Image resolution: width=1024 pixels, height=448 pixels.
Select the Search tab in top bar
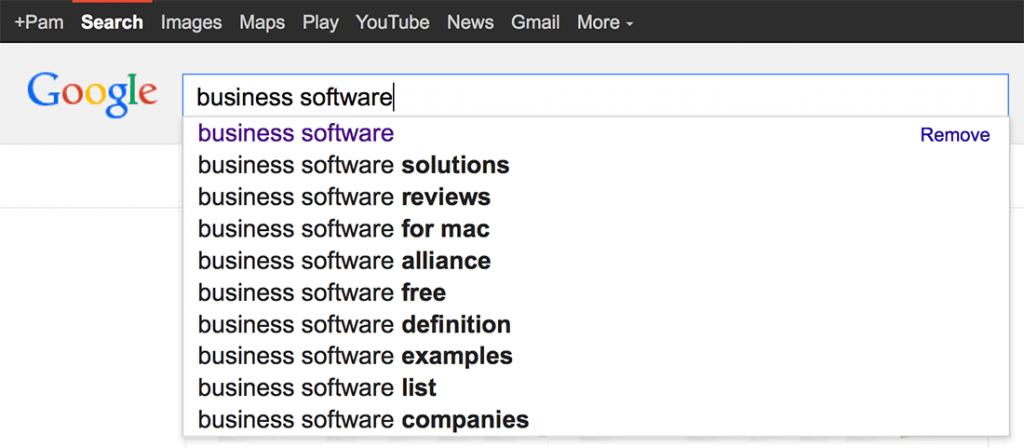[x=112, y=22]
